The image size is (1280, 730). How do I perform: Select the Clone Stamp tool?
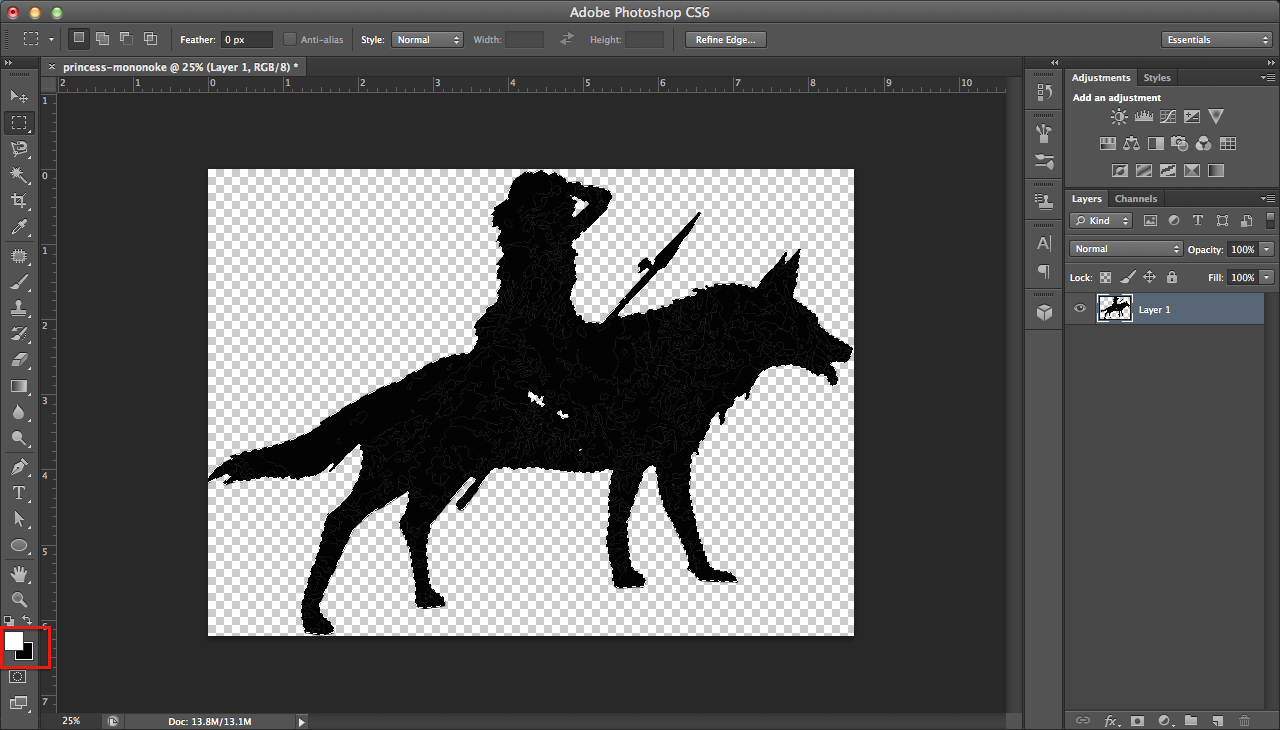[x=19, y=308]
